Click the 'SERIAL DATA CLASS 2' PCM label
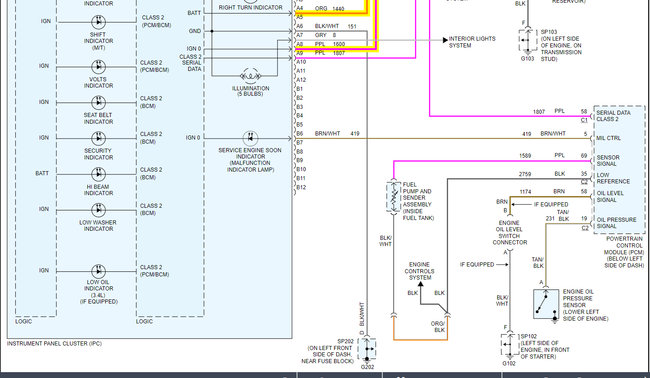This screenshot has width=650, height=378. pos(613,116)
